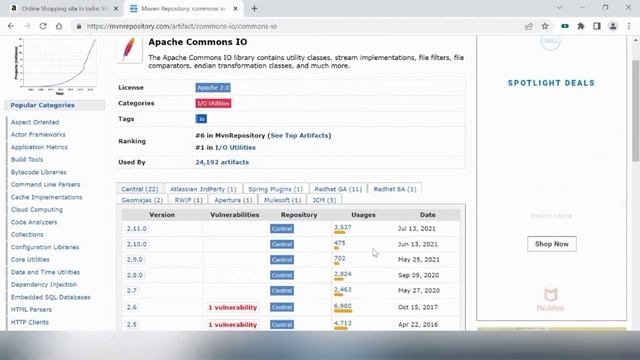This screenshot has height=360, width=640.
Task: Click the Apache Commons IO feather logo
Action: click(129, 49)
